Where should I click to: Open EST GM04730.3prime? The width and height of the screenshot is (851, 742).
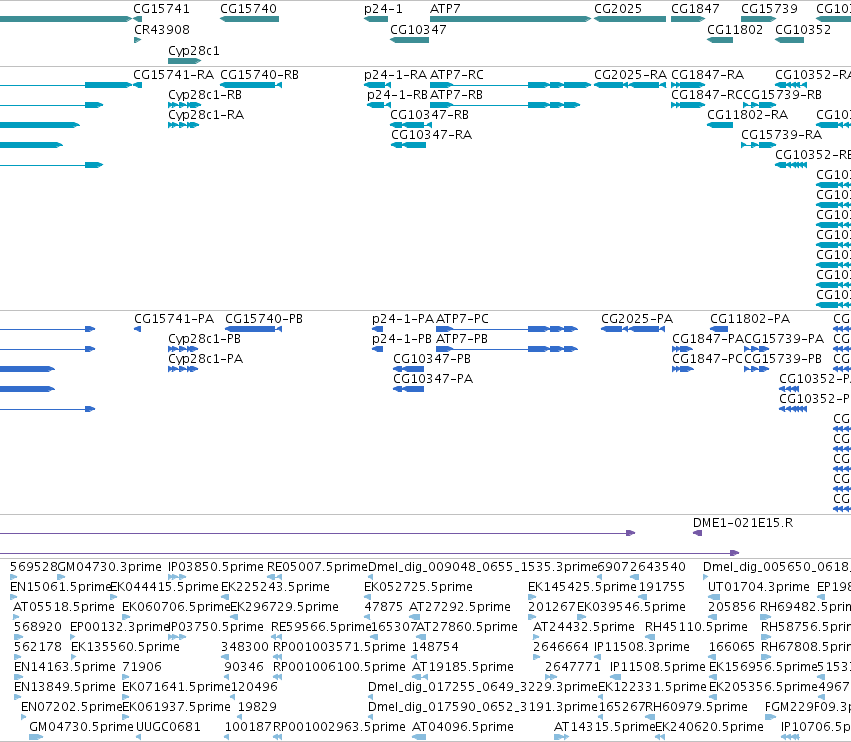coord(109,567)
